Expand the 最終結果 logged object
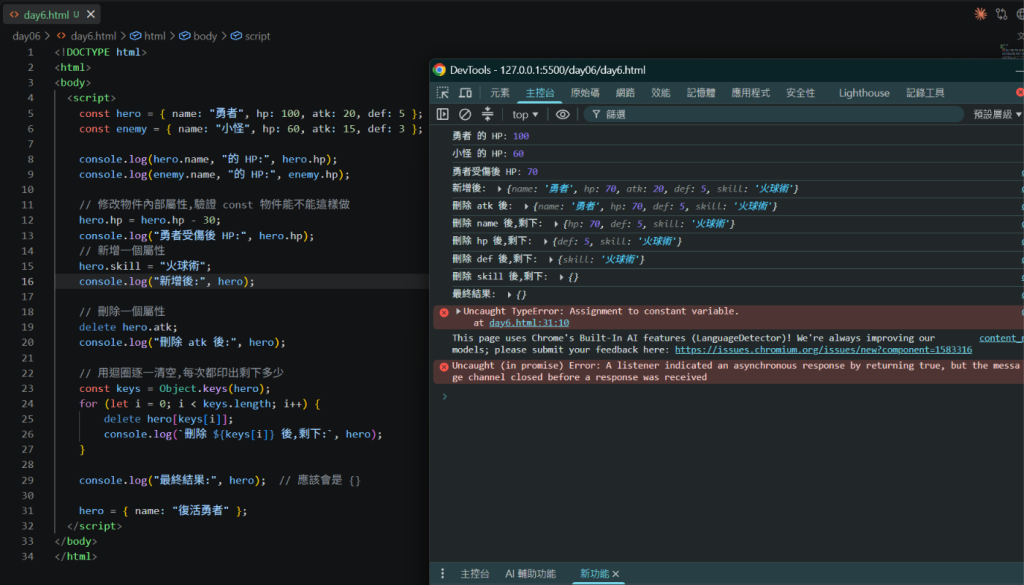This screenshot has height=585, width=1024. tap(509, 294)
